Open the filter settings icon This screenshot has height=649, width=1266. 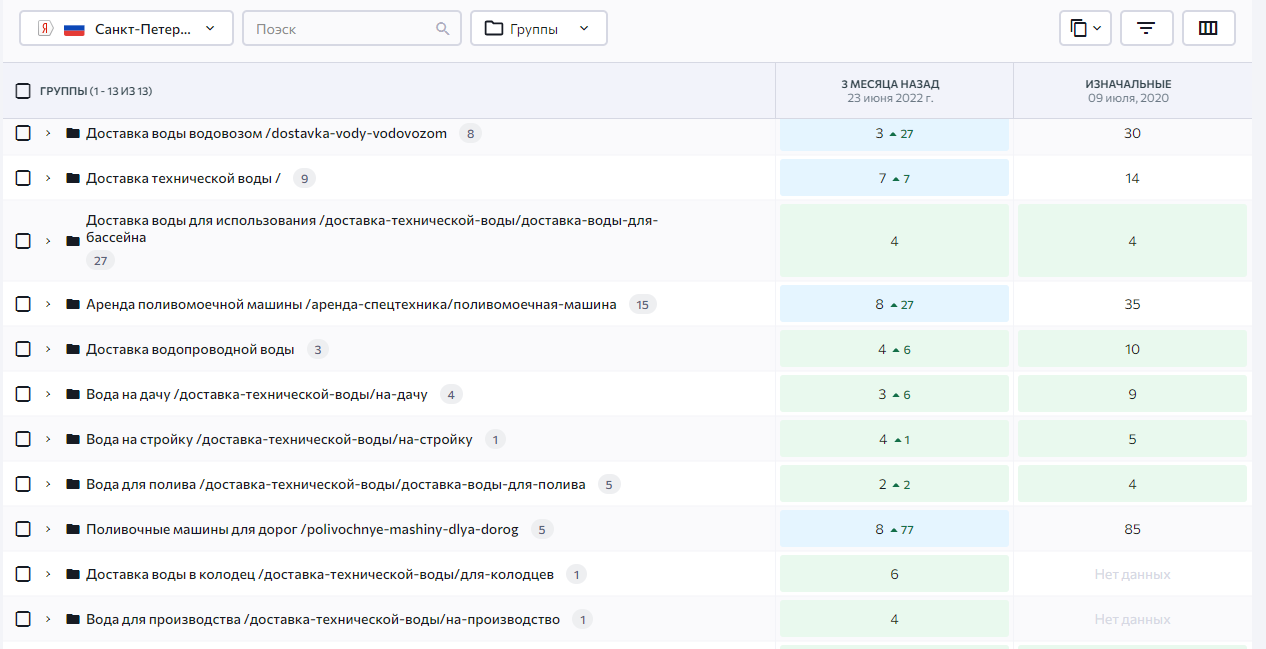click(x=1147, y=28)
